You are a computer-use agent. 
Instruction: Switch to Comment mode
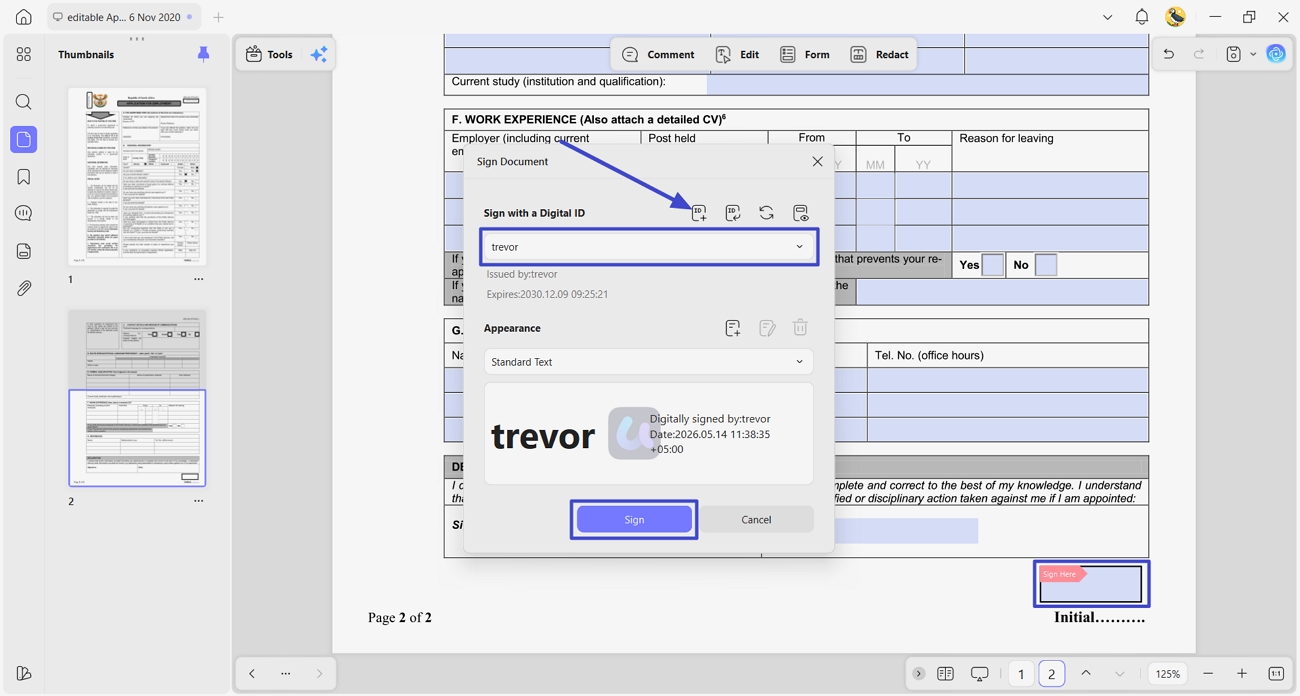click(x=658, y=55)
